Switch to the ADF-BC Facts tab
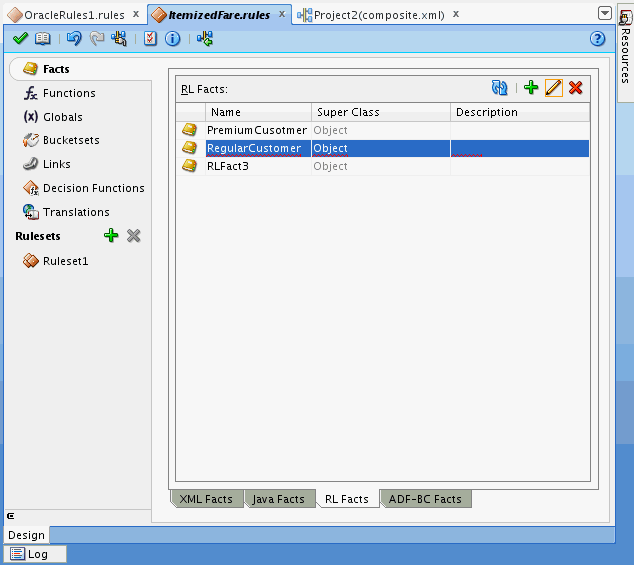Screen dimensions: 634x565 click(x=425, y=499)
